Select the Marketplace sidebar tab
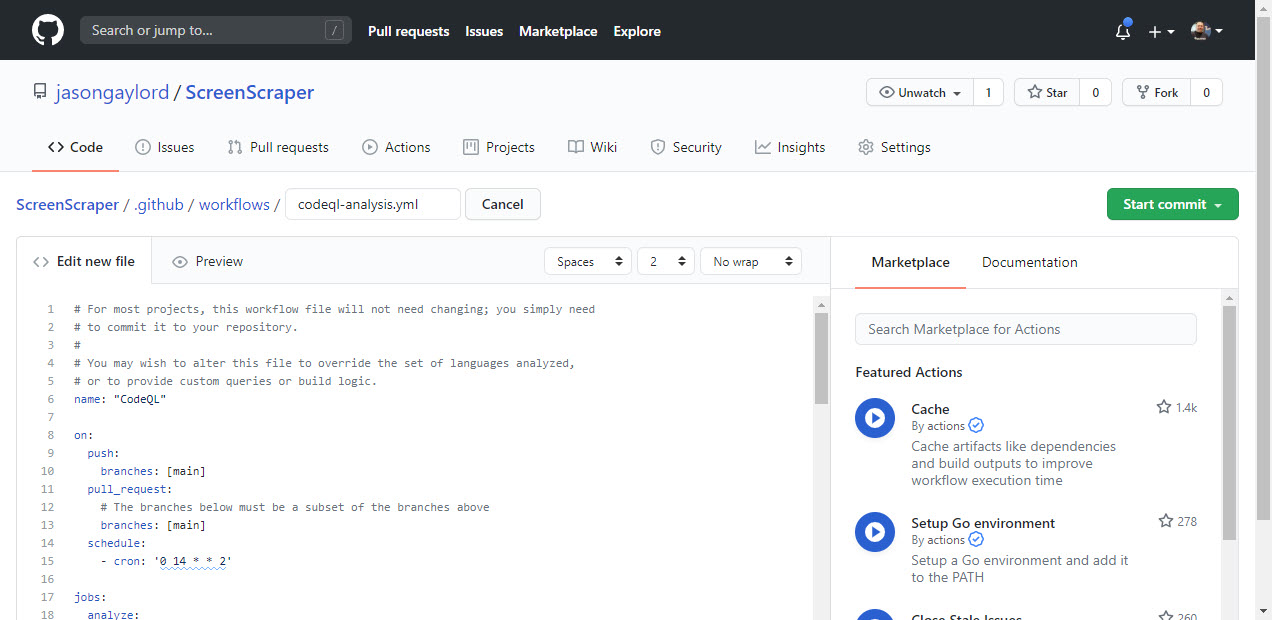Image resolution: width=1272 pixels, height=620 pixels. (x=911, y=262)
